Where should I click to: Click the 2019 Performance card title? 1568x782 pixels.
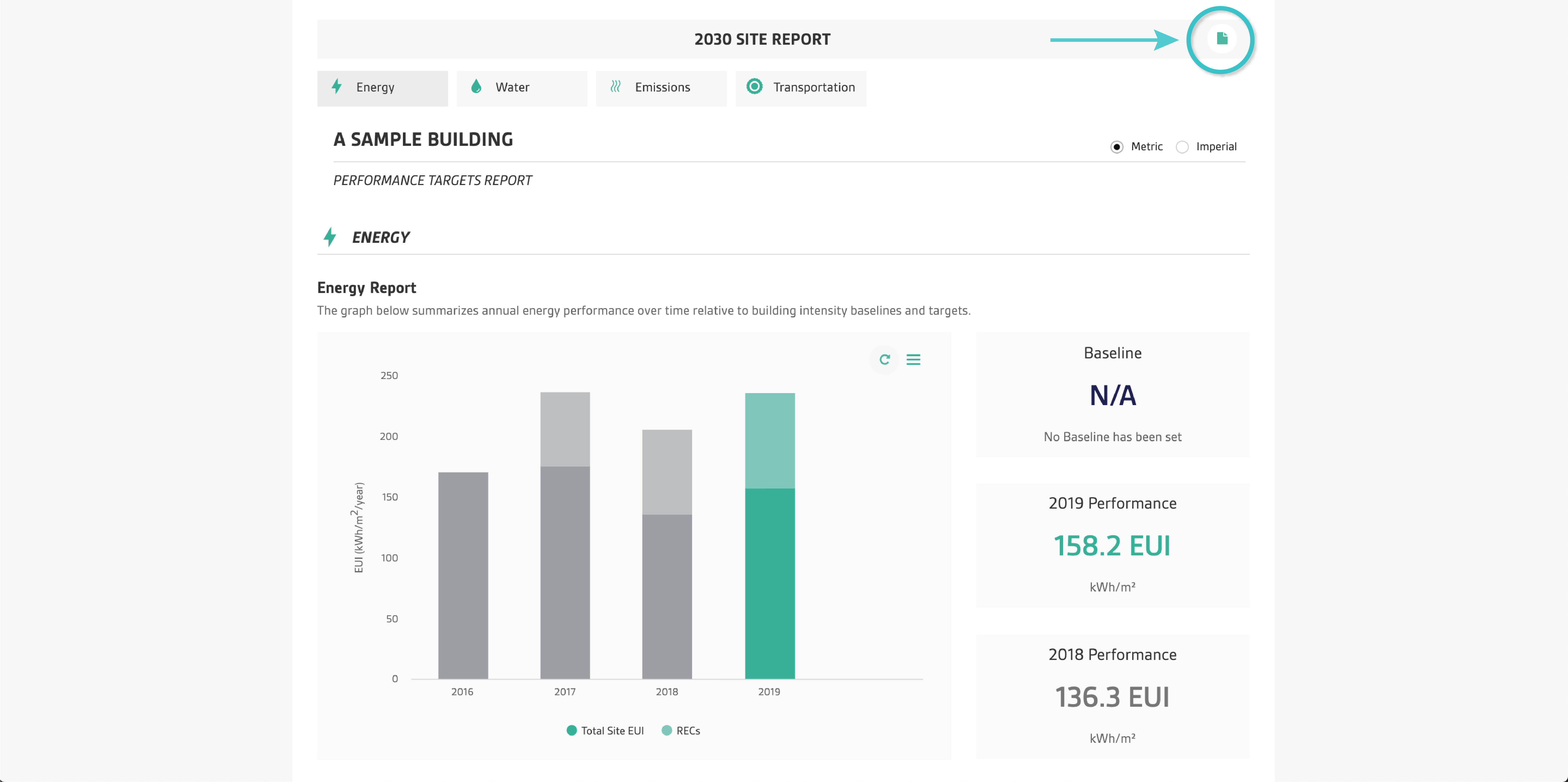click(1113, 503)
